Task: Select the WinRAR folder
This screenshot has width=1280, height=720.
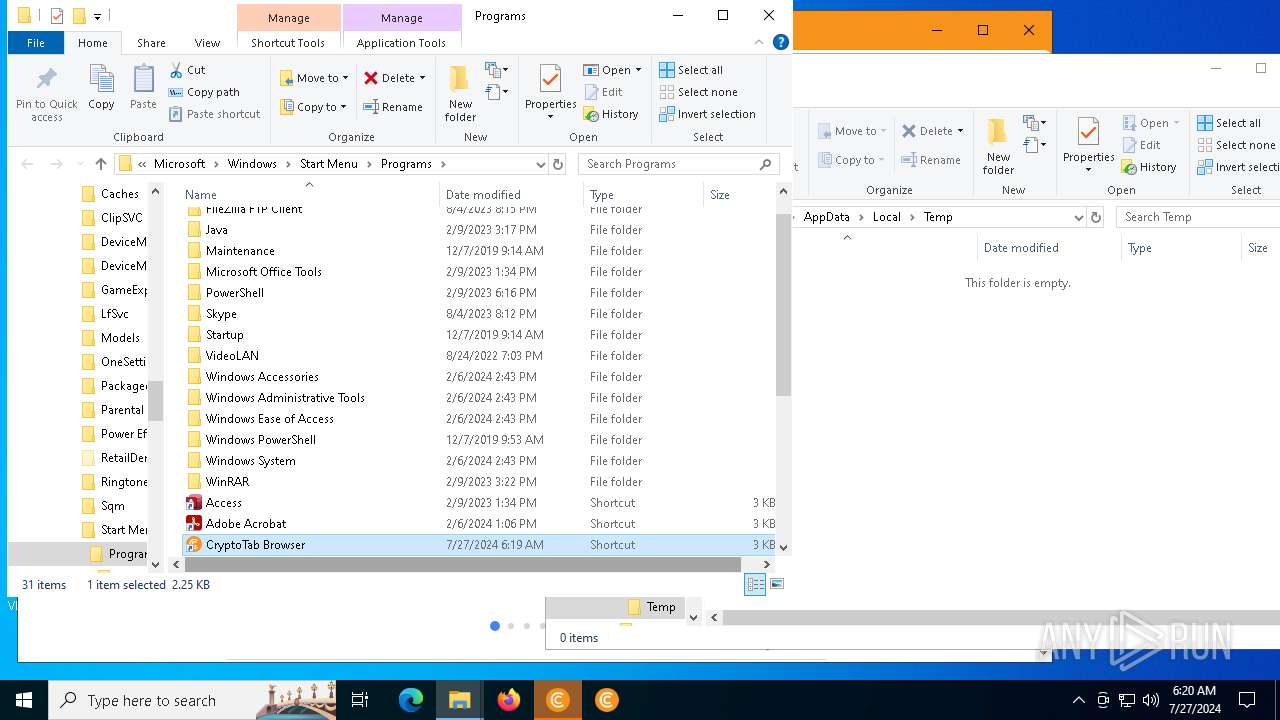Action: click(478, 482)
